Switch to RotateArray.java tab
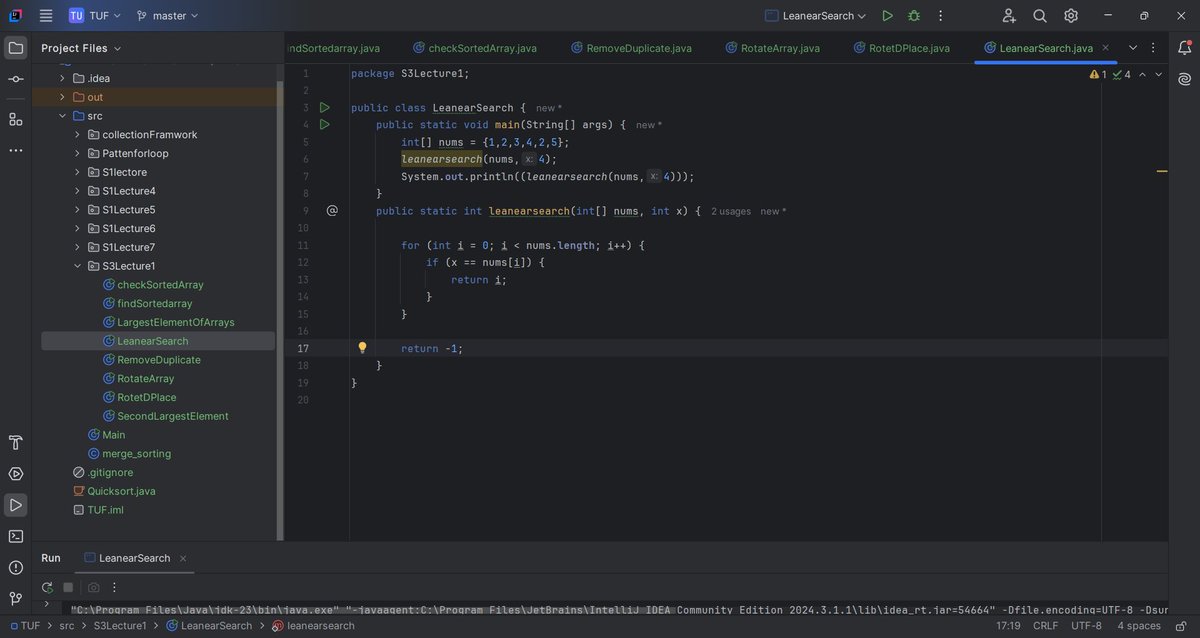 (x=772, y=48)
